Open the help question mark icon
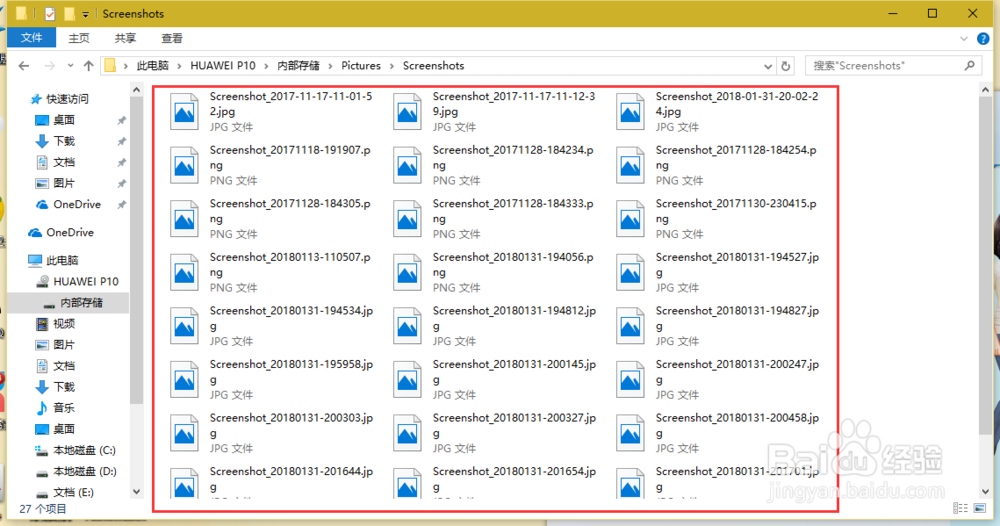Screen dimensions: 1000x526 click(x=983, y=39)
